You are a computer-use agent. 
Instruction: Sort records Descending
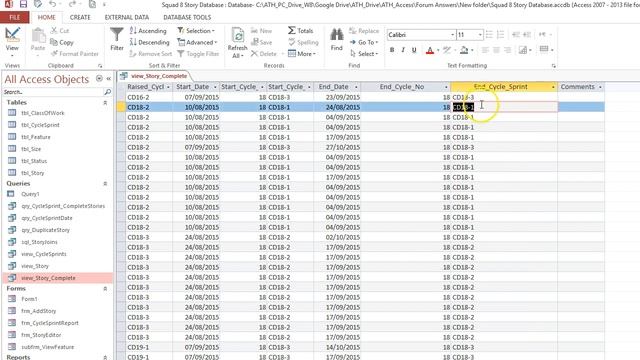[149, 42]
